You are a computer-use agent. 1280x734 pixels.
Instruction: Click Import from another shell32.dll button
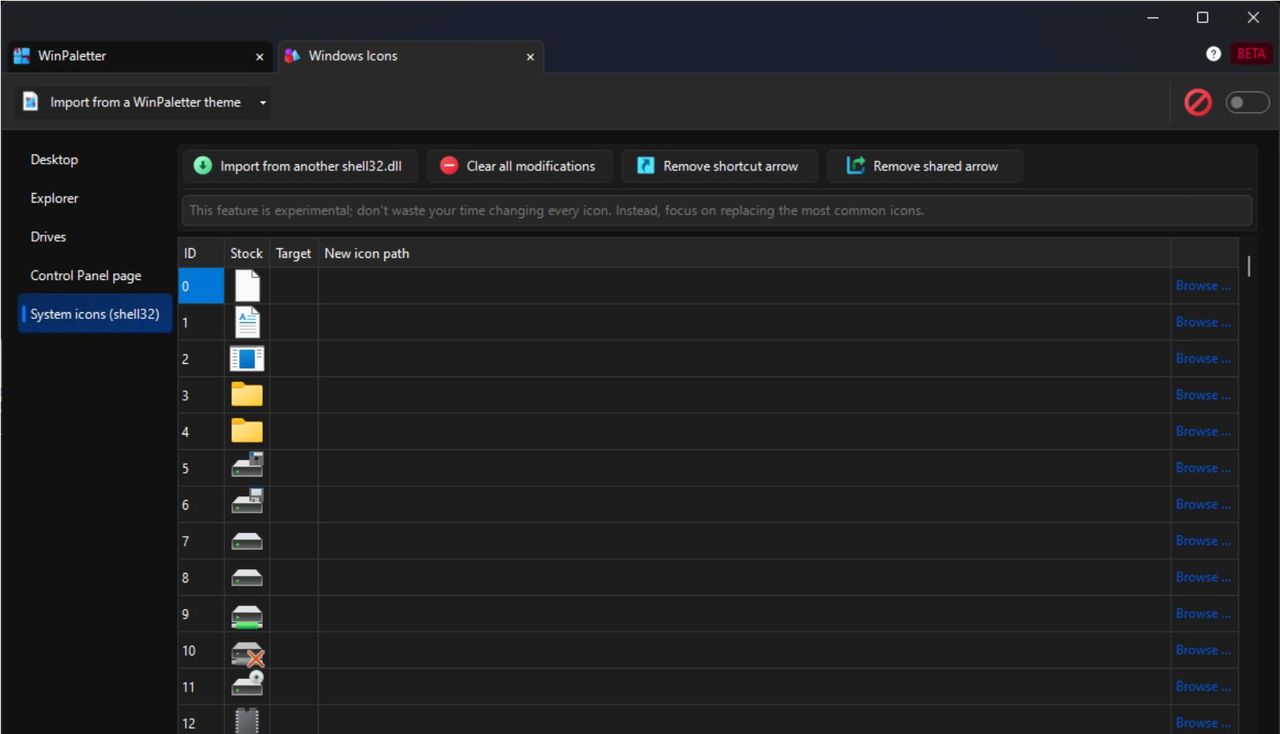click(x=298, y=166)
